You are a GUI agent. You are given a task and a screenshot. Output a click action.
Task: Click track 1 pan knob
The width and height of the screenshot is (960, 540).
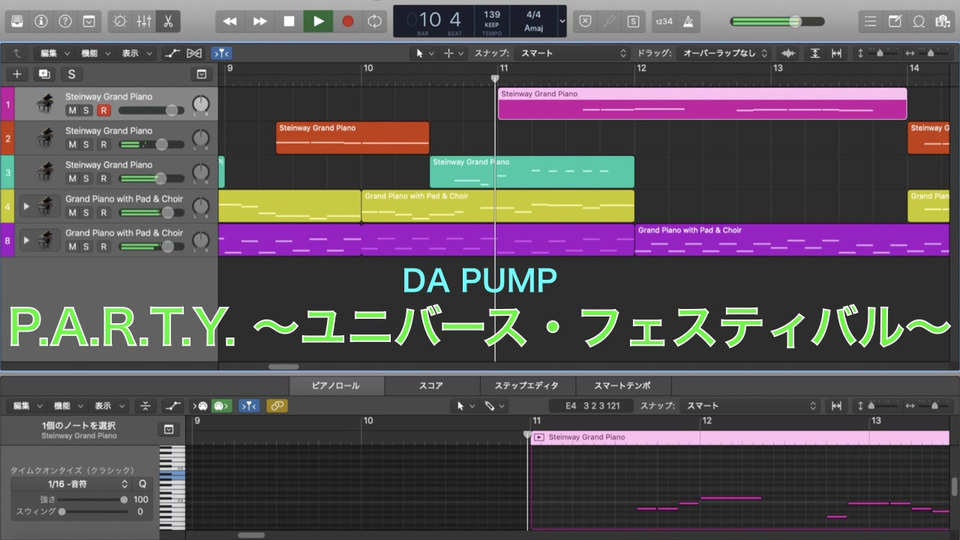pyautogui.click(x=201, y=104)
